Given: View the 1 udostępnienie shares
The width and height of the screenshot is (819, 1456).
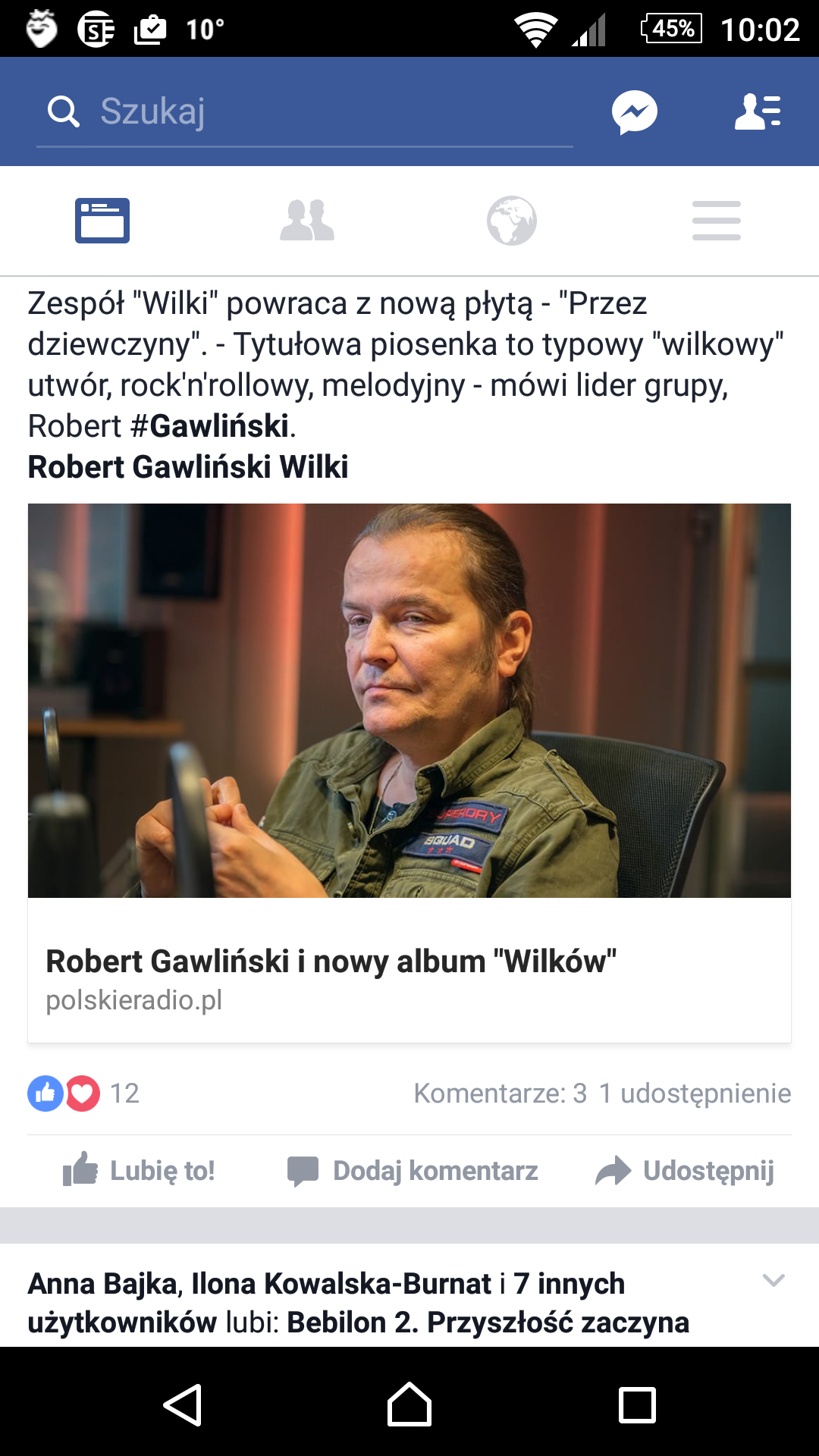Looking at the screenshot, I should point(695,1094).
